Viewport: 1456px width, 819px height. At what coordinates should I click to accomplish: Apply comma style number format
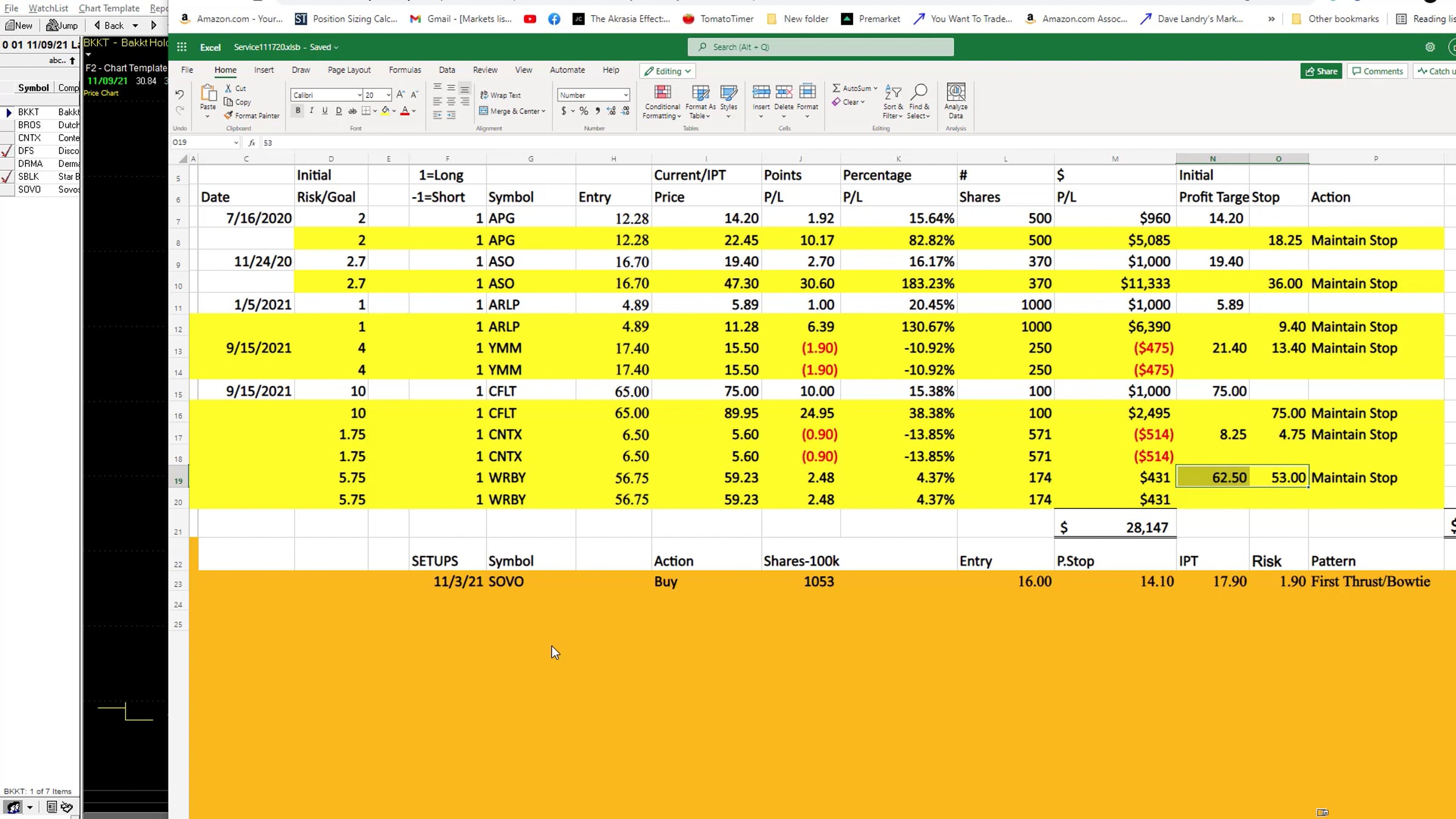coord(598,111)
